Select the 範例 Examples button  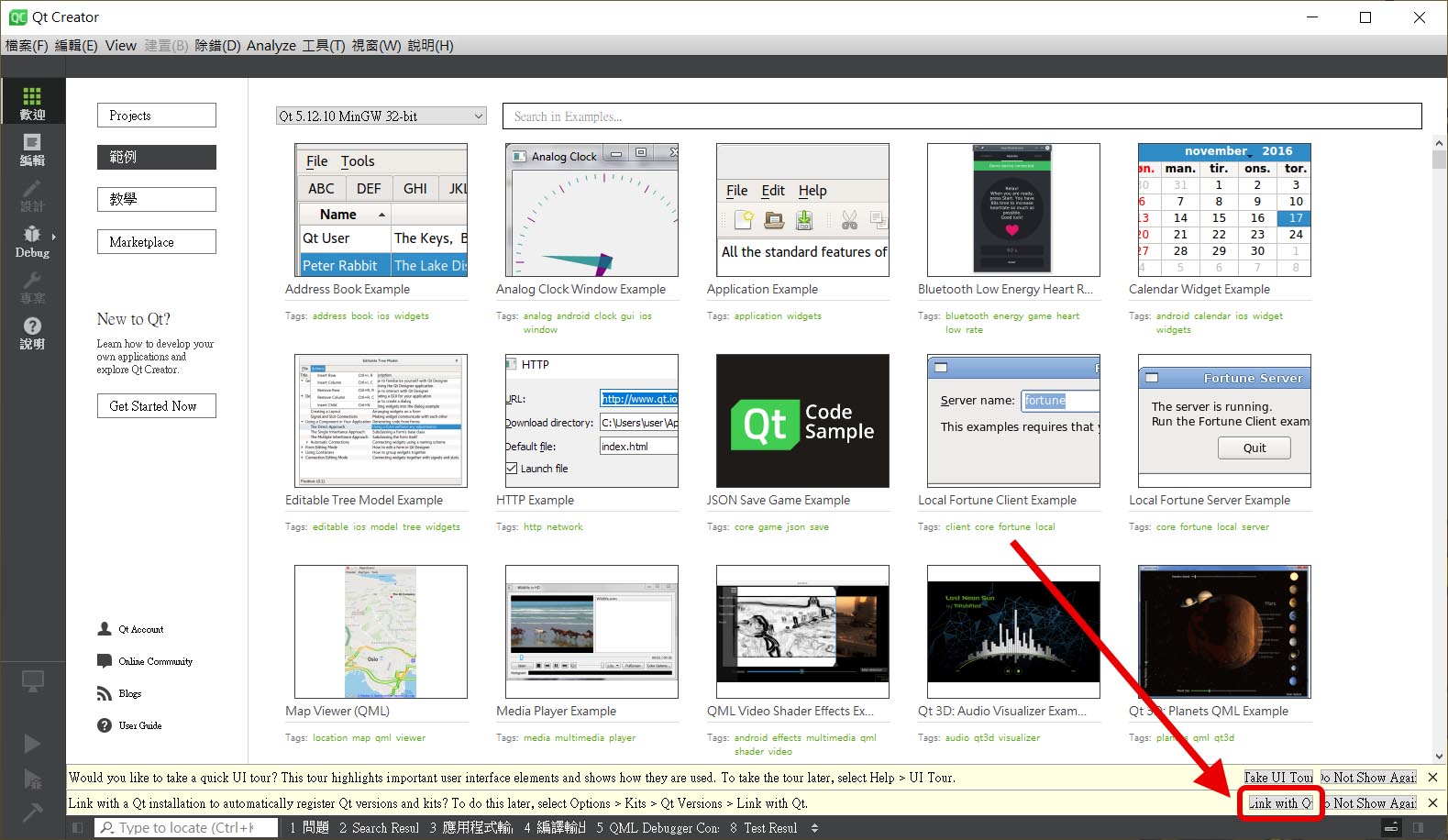point(157,157)
